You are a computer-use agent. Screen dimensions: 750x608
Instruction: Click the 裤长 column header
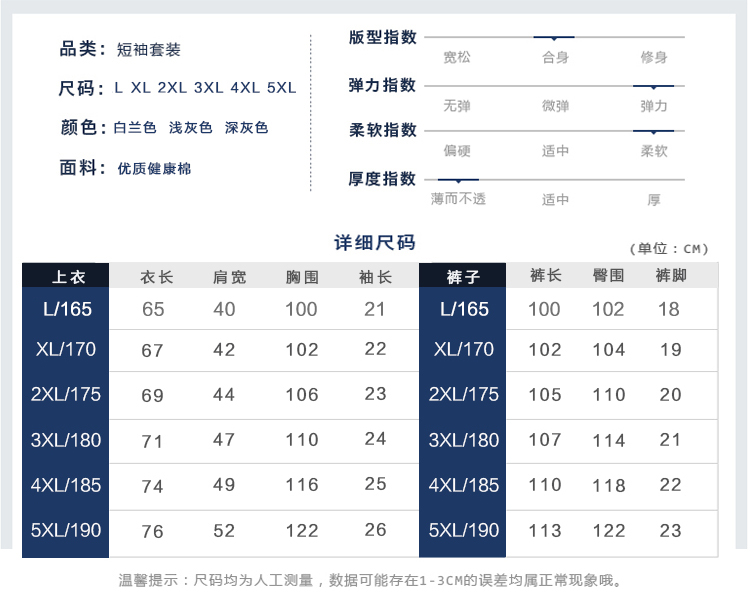(x=546, y=276)
